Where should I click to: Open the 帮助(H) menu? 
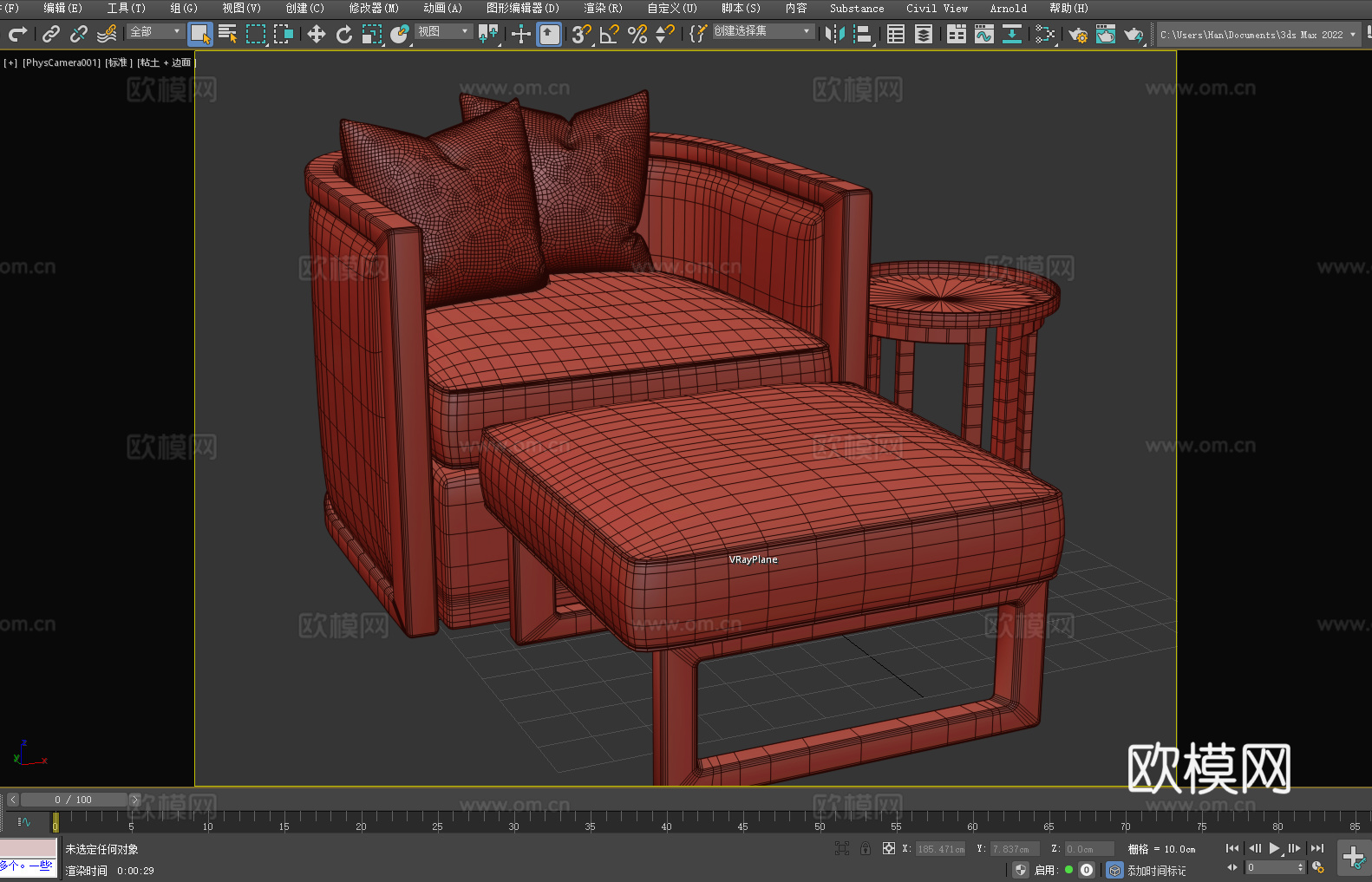point(1068,8)
